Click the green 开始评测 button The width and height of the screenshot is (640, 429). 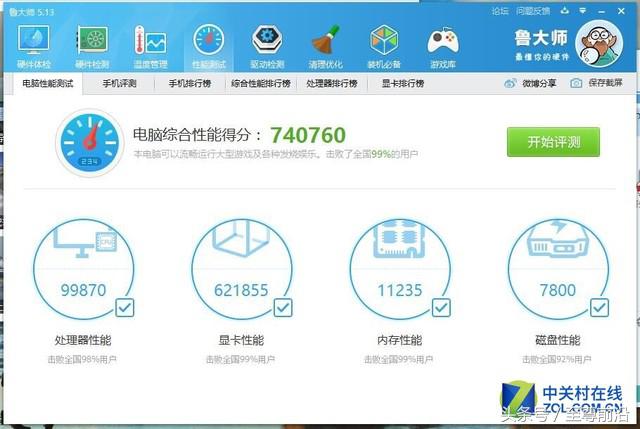pos(553,142)
